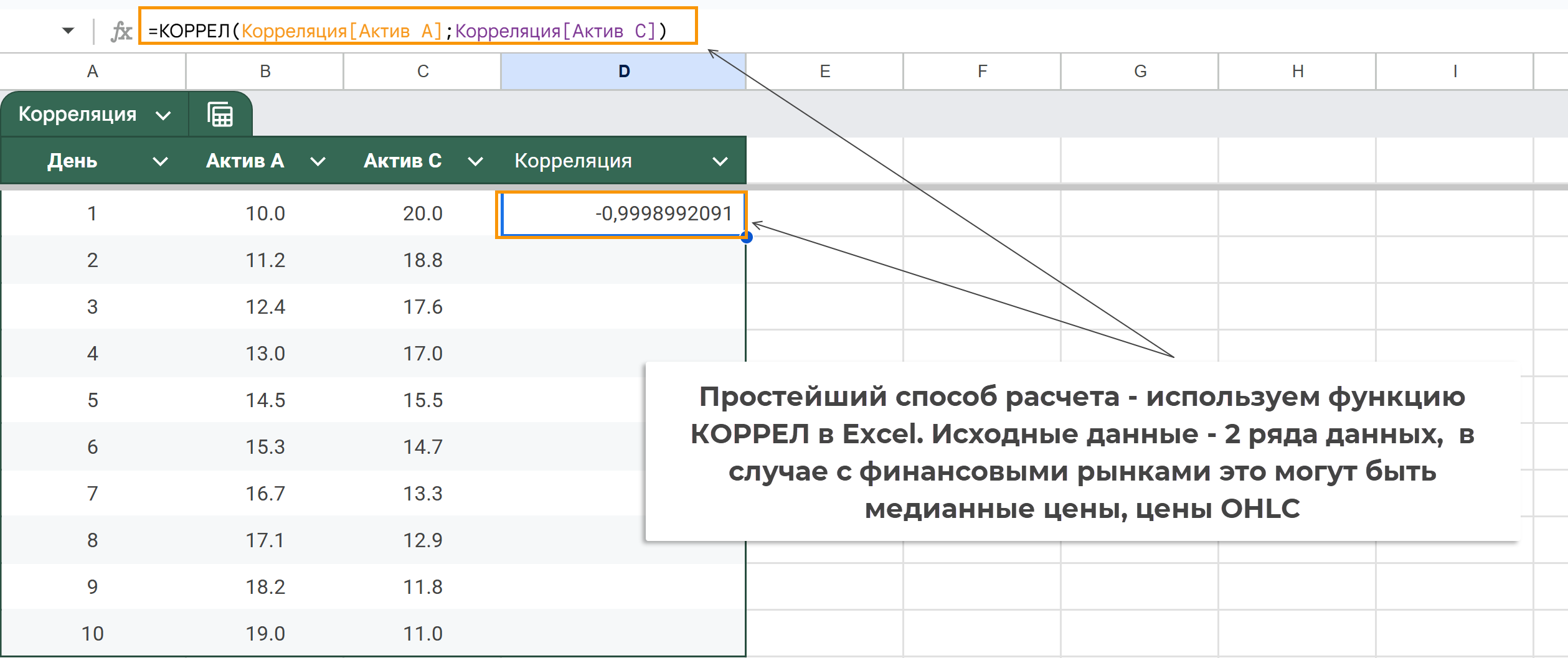Click cell with value -0,9998992091
This screenshot has height=658, width=1568.
pyautogui.click(x=623, y=214)
